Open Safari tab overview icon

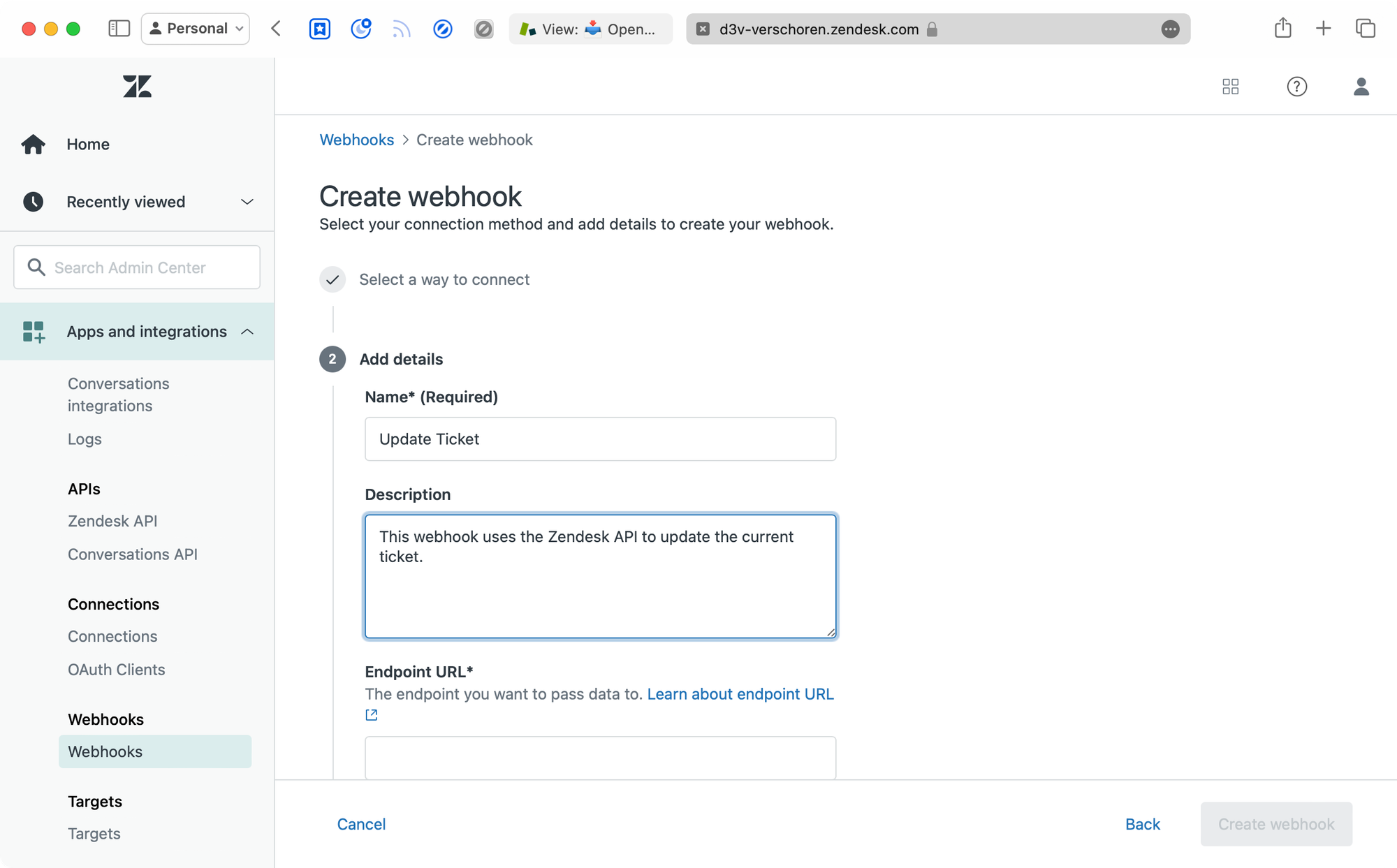point(1365,29)
